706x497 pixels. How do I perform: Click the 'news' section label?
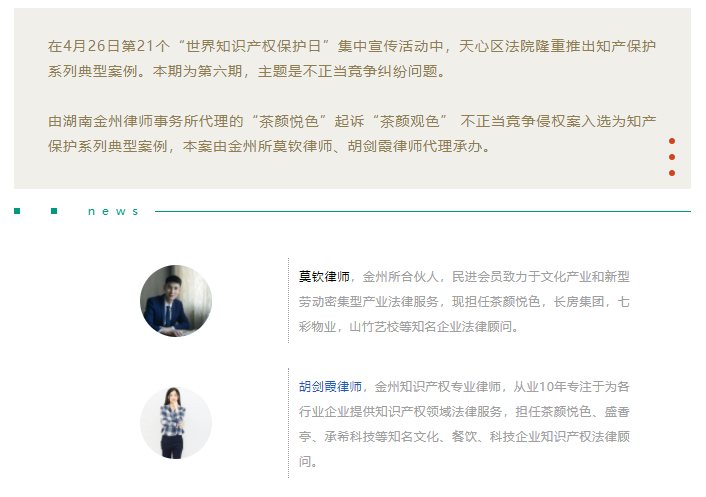[113, 211]
